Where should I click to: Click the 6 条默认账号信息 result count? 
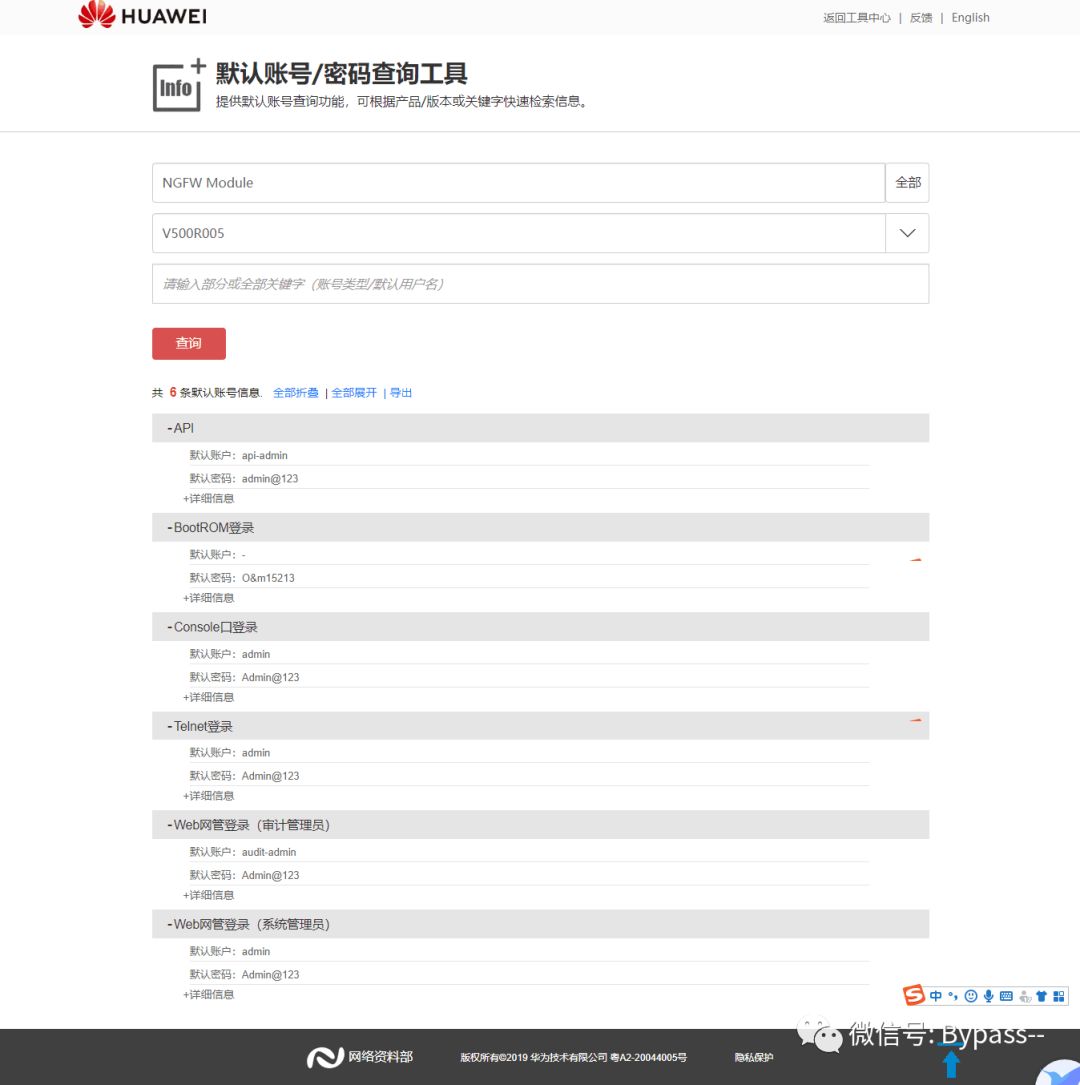coord(214,393)
